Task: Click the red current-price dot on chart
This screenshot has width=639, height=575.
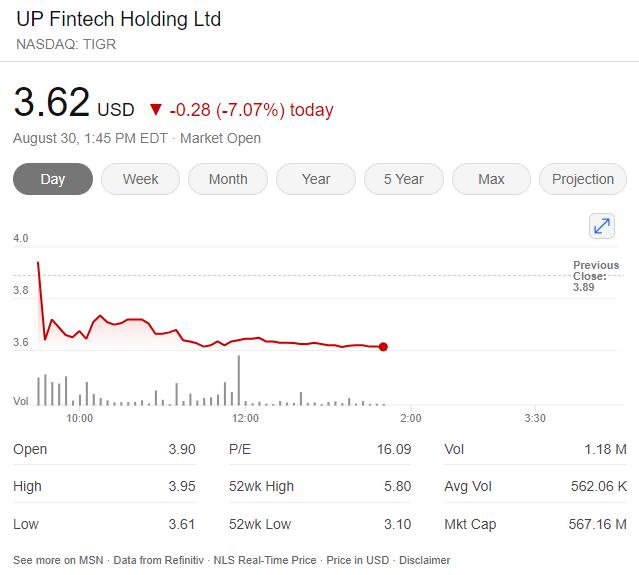Action: (383, 347)
